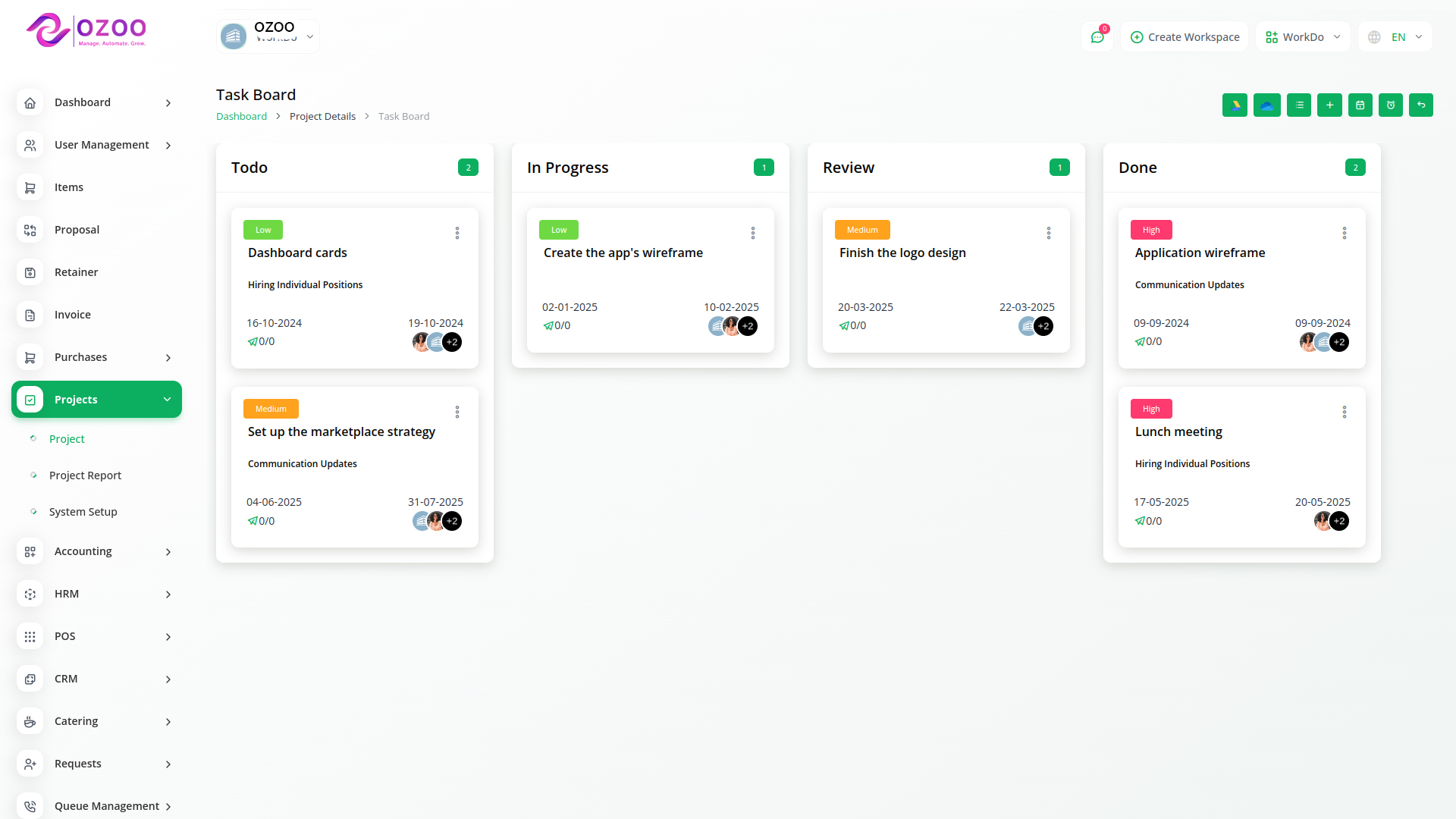Open options menu on Dashboard cards task
Viewport: 1456px width, 819px height.
tap(457, 233)
